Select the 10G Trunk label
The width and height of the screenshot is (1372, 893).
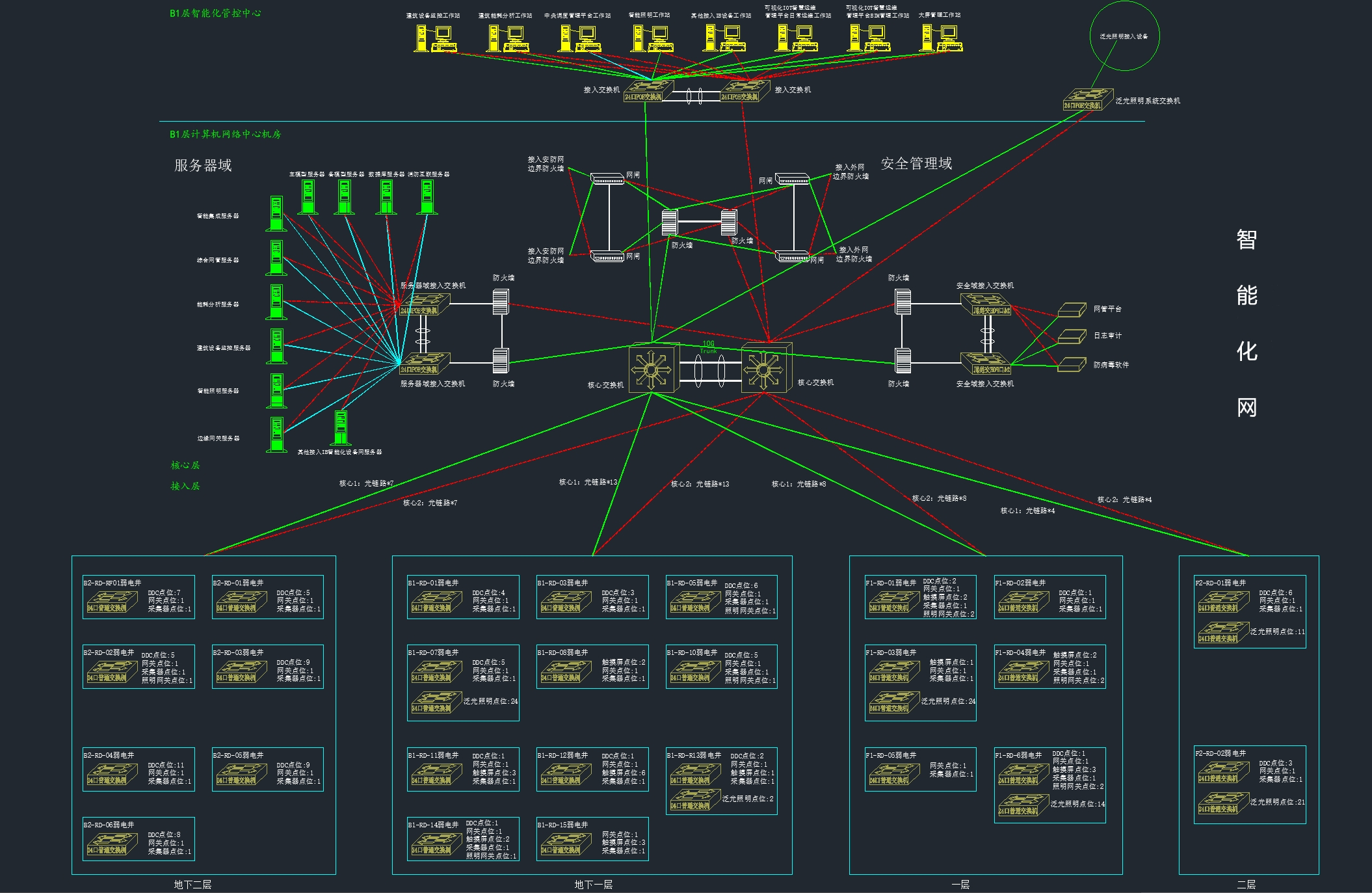pyautogui.click(x=709, y=347)
